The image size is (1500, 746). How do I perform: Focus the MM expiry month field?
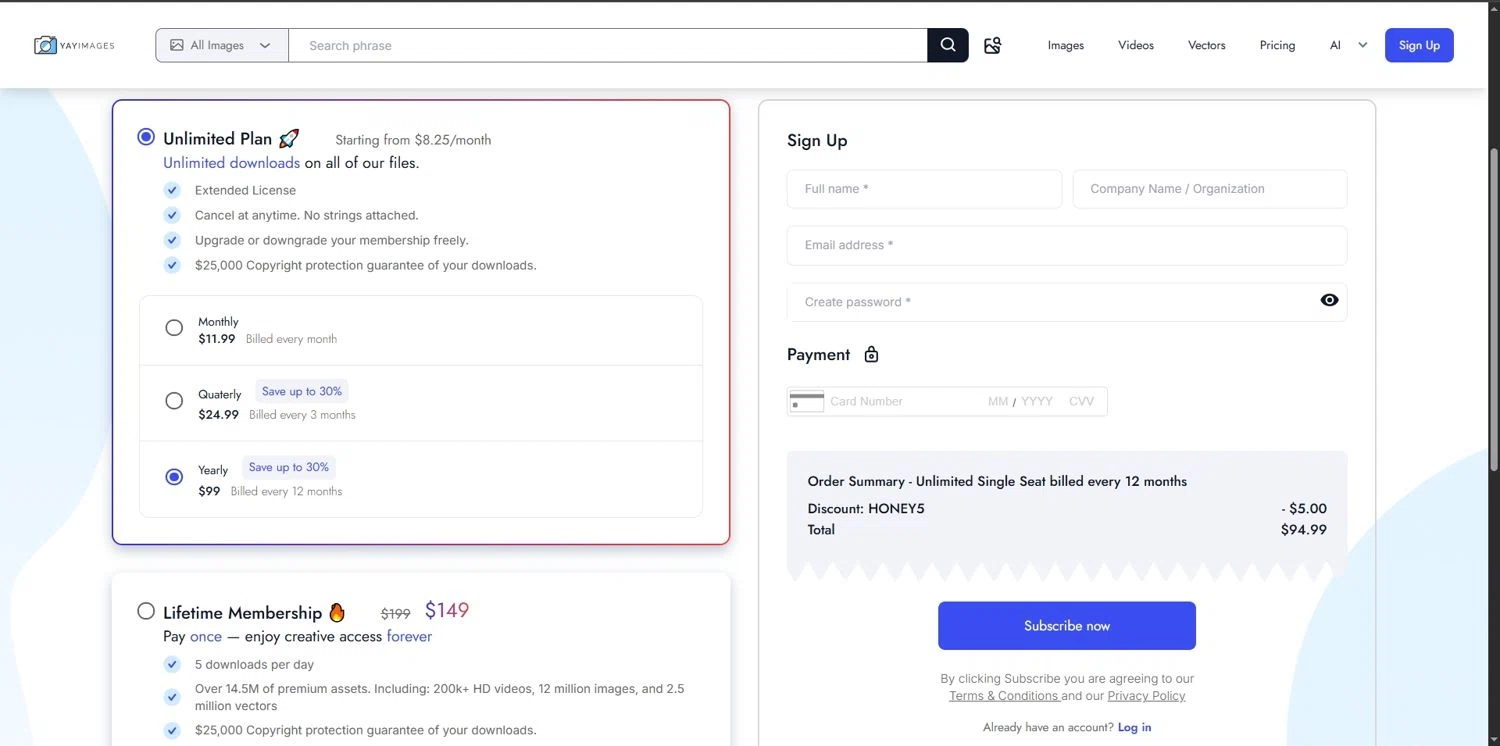tap(998, 401)
